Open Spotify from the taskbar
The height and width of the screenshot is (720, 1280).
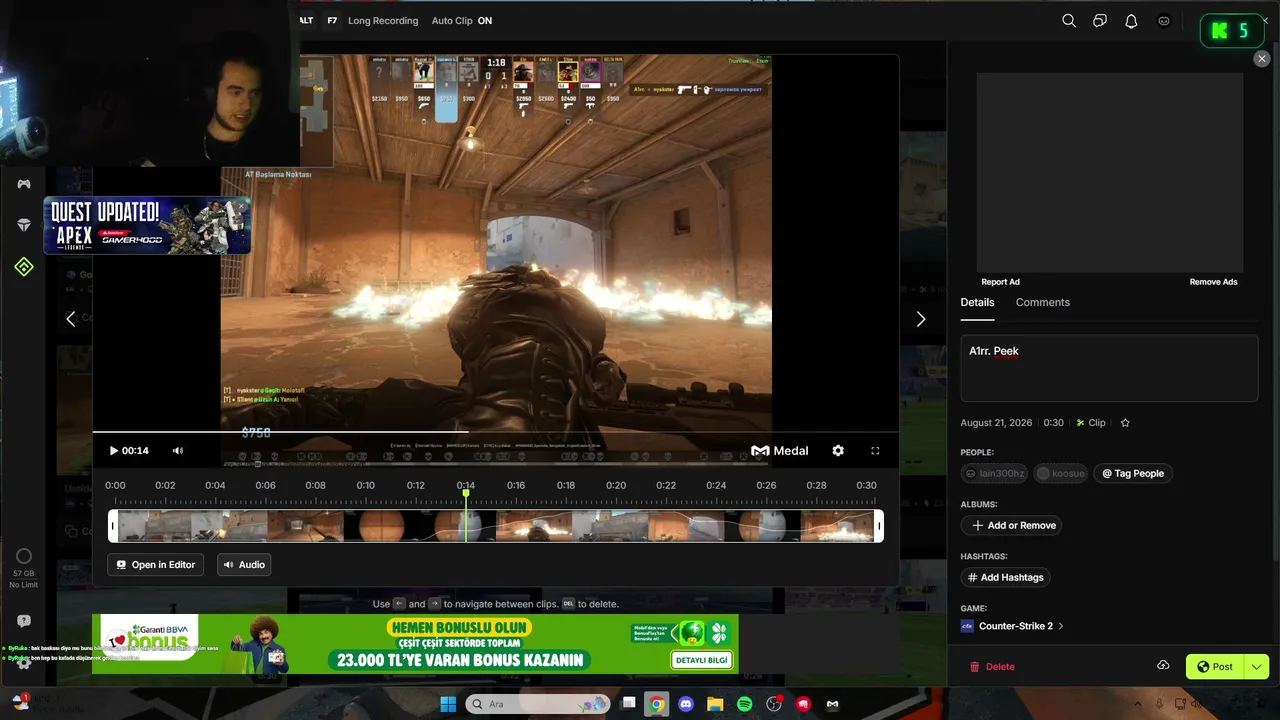(745, 704)
